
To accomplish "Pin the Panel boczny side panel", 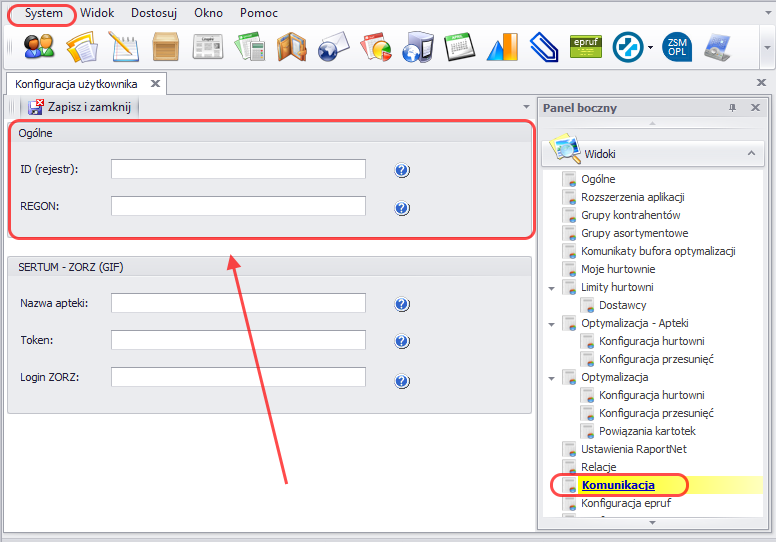I will pos(732,108).
